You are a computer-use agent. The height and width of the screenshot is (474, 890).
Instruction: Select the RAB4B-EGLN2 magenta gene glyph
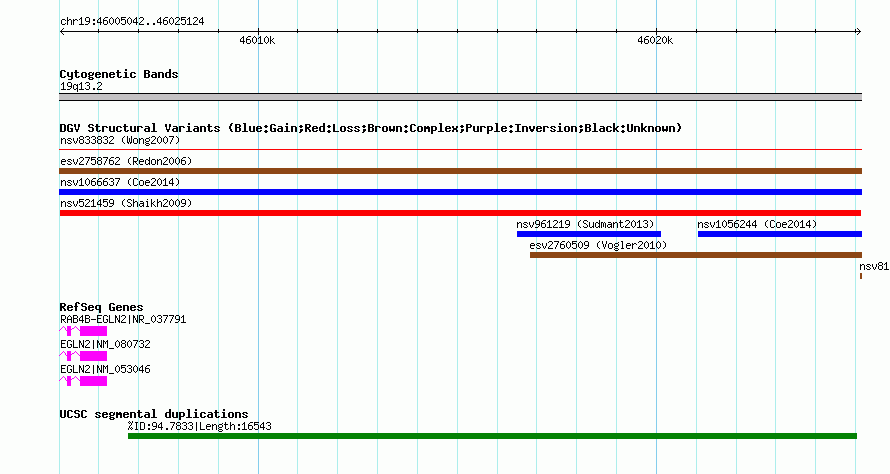[83, 331]
